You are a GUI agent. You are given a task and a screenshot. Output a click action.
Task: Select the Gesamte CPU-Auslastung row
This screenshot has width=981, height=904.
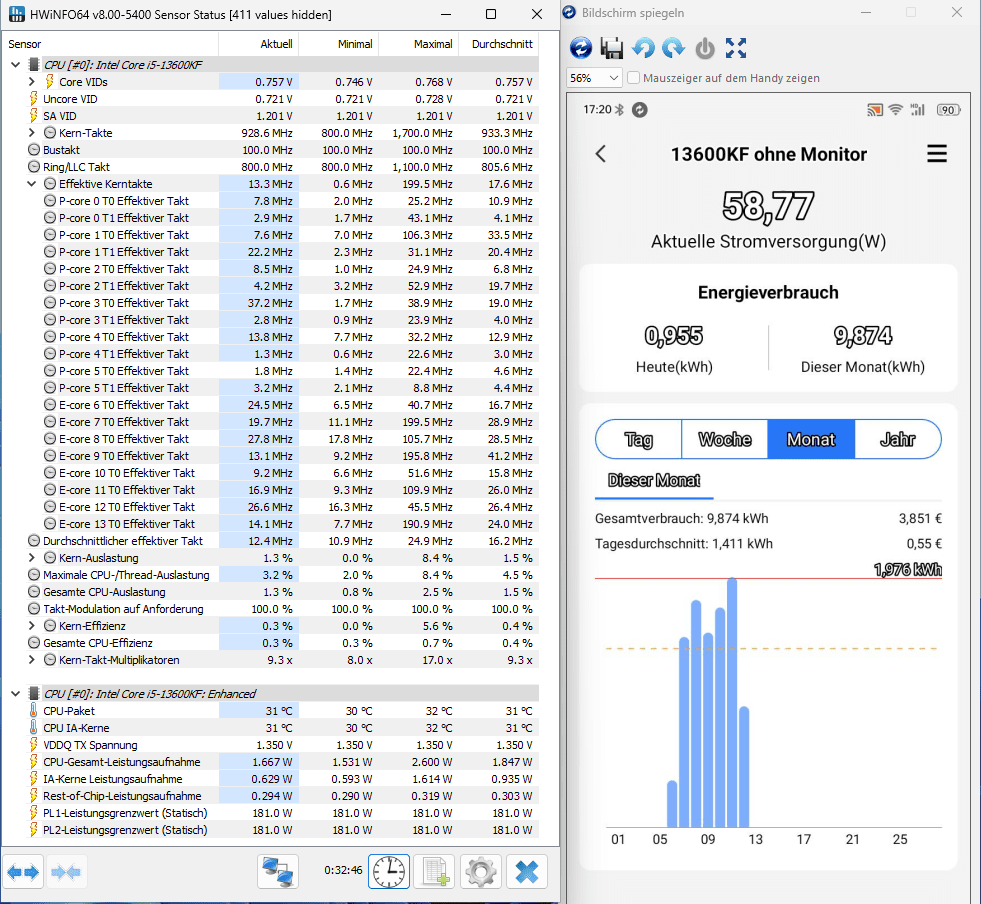tap(270, 592)
